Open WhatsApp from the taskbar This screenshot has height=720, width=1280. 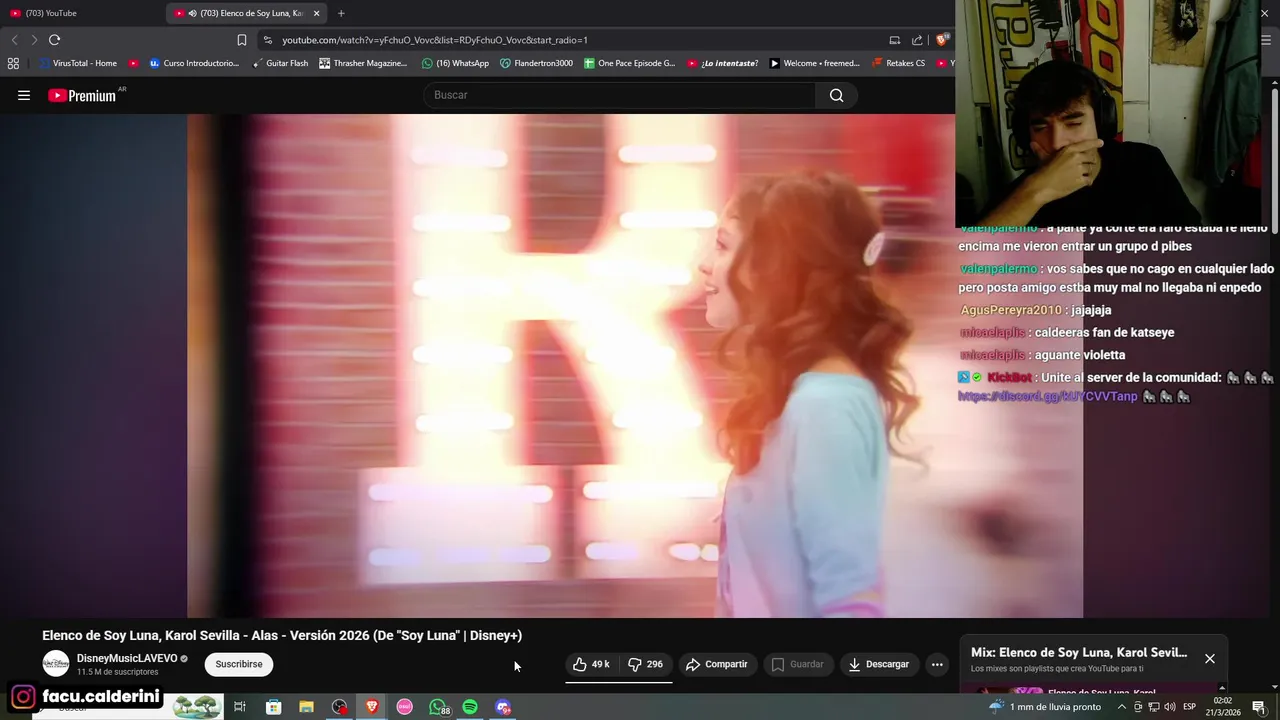click(x=438, y=707)
